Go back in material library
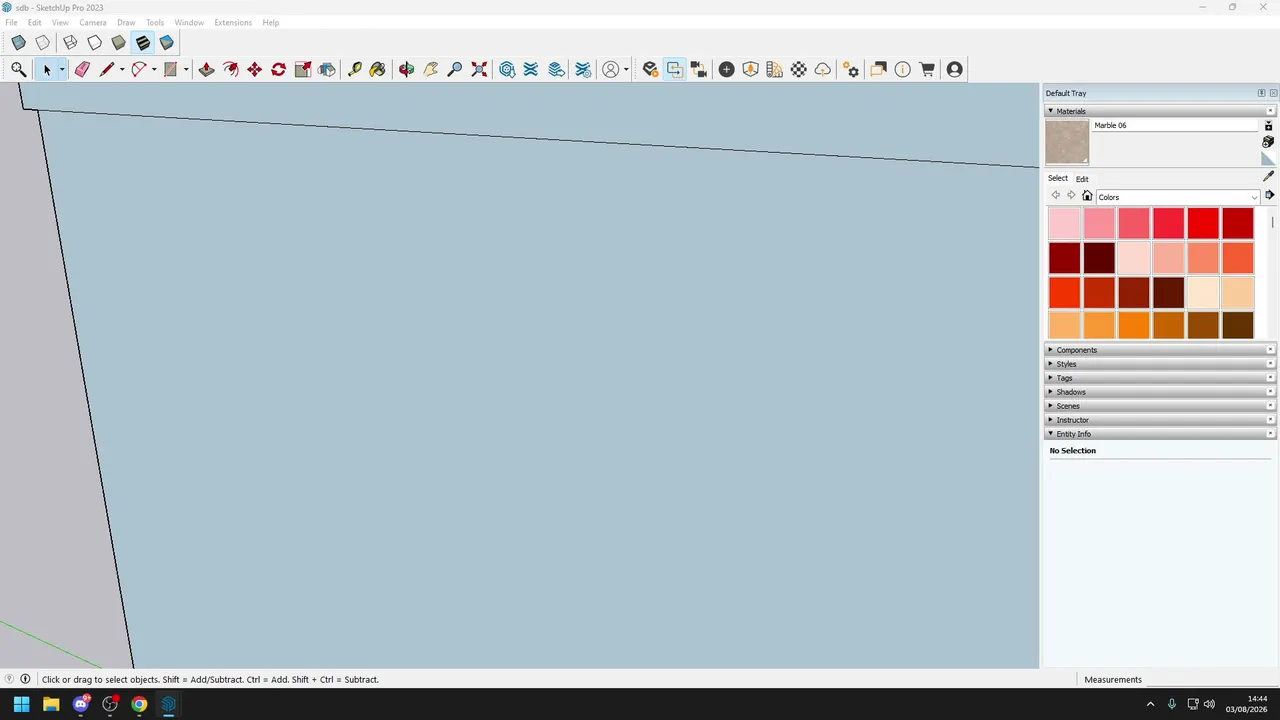 1055,196
